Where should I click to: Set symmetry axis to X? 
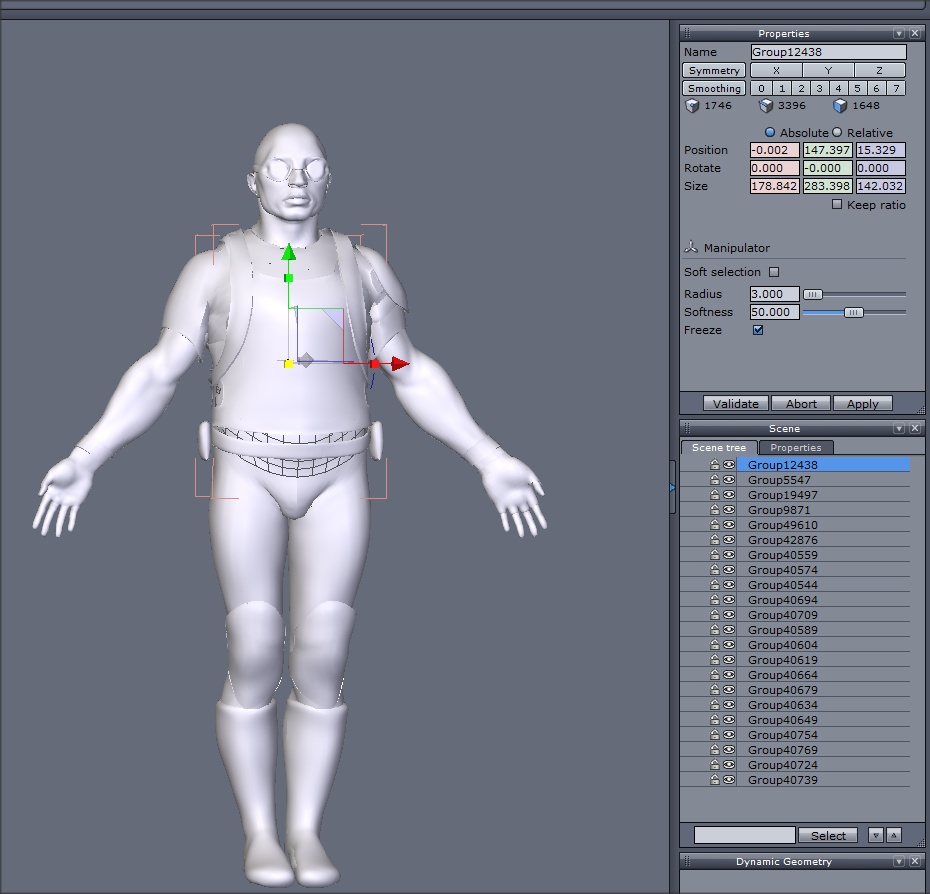click(776, 70)
